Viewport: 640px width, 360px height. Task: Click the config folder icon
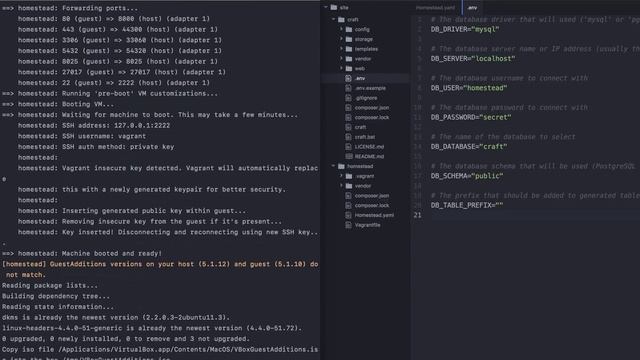coord(349,29)
